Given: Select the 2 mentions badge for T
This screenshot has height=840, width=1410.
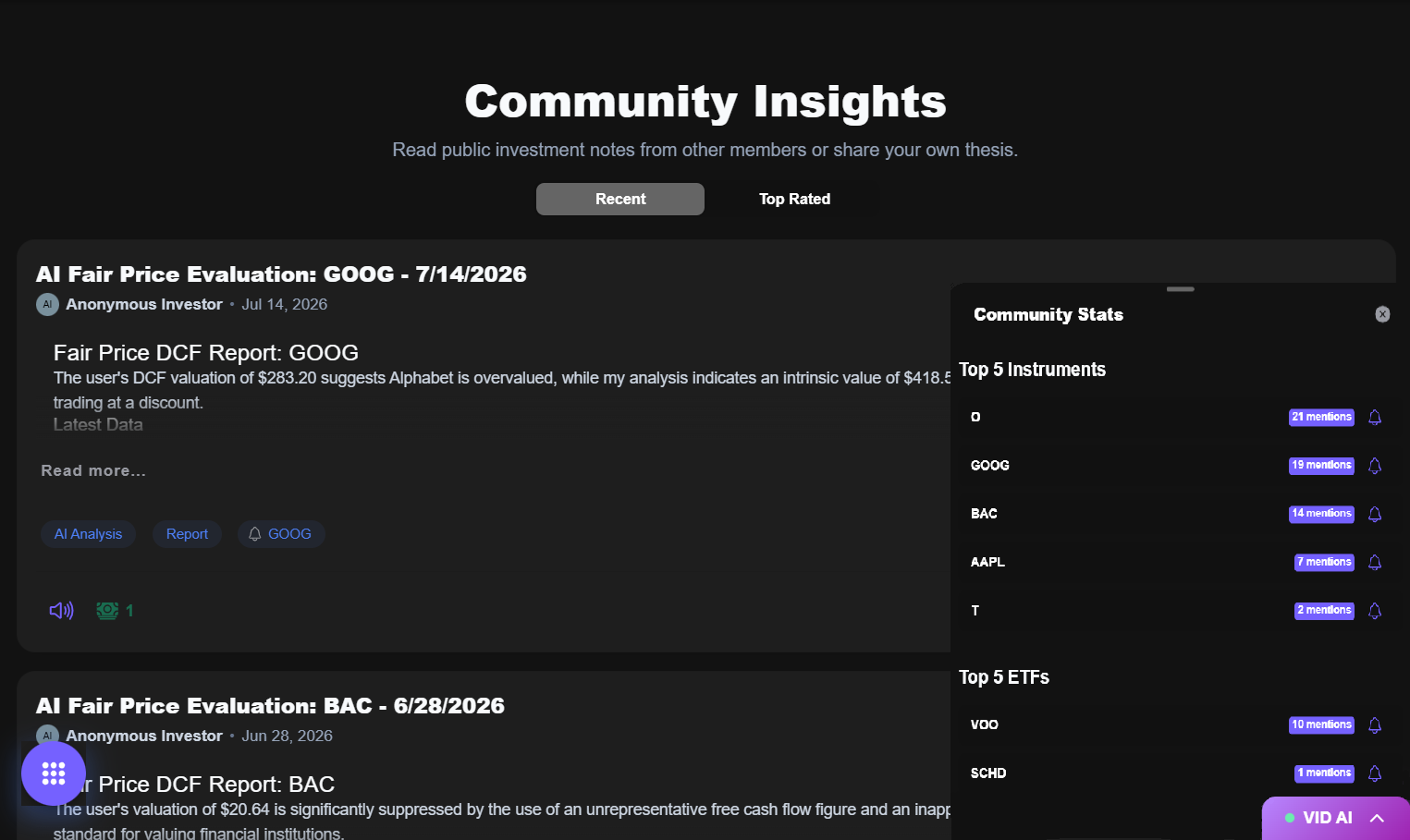Looking at the screenshot, I should [1324, 610].
